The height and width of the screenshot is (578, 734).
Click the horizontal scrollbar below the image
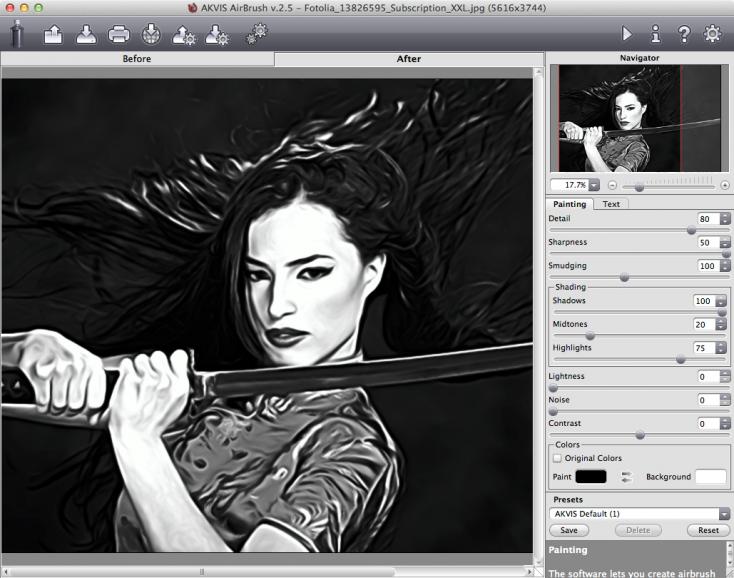pyautogui.click(x=267, y=571)
